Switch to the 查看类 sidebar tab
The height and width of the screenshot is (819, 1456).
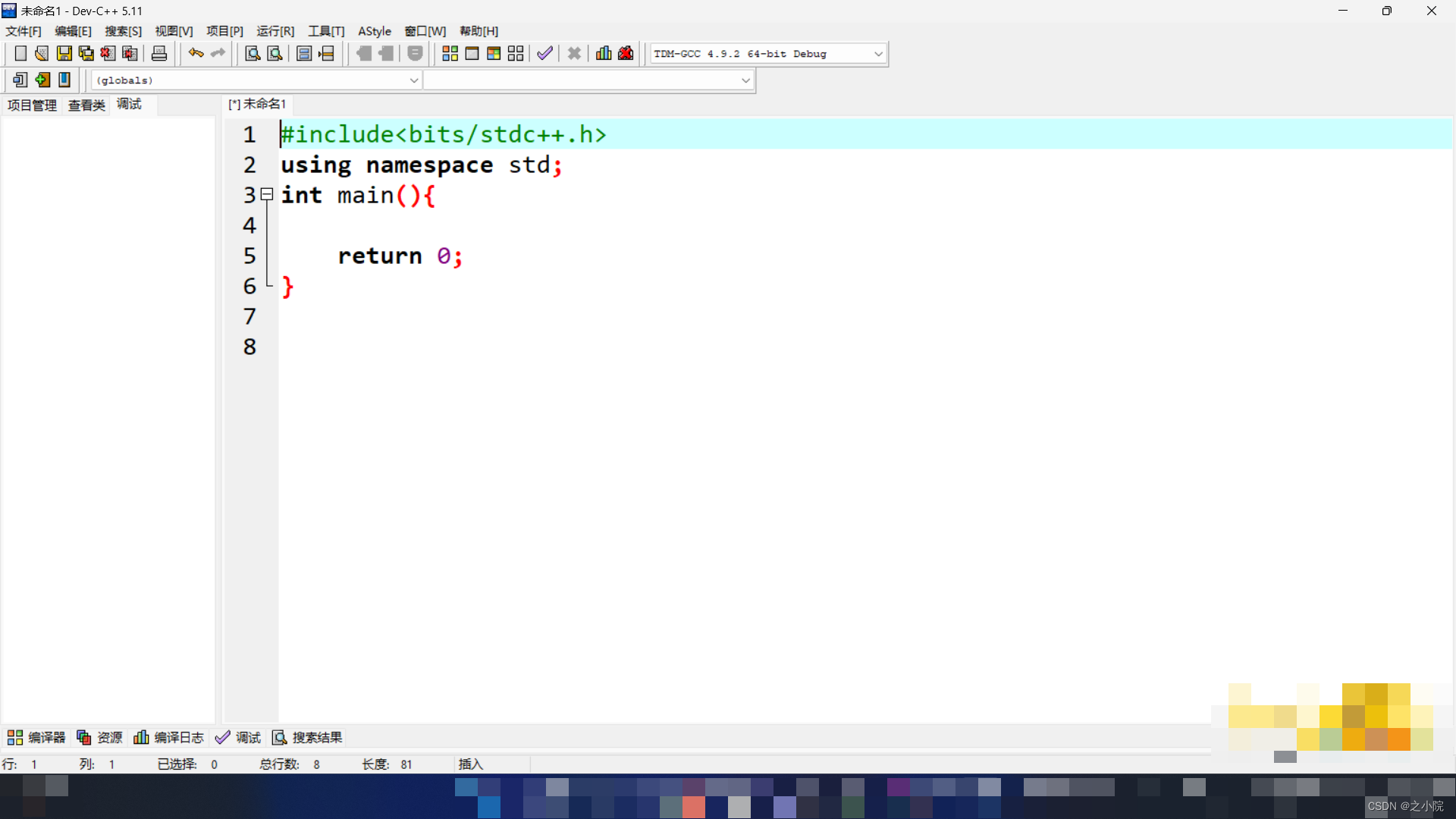pos(86,105)
